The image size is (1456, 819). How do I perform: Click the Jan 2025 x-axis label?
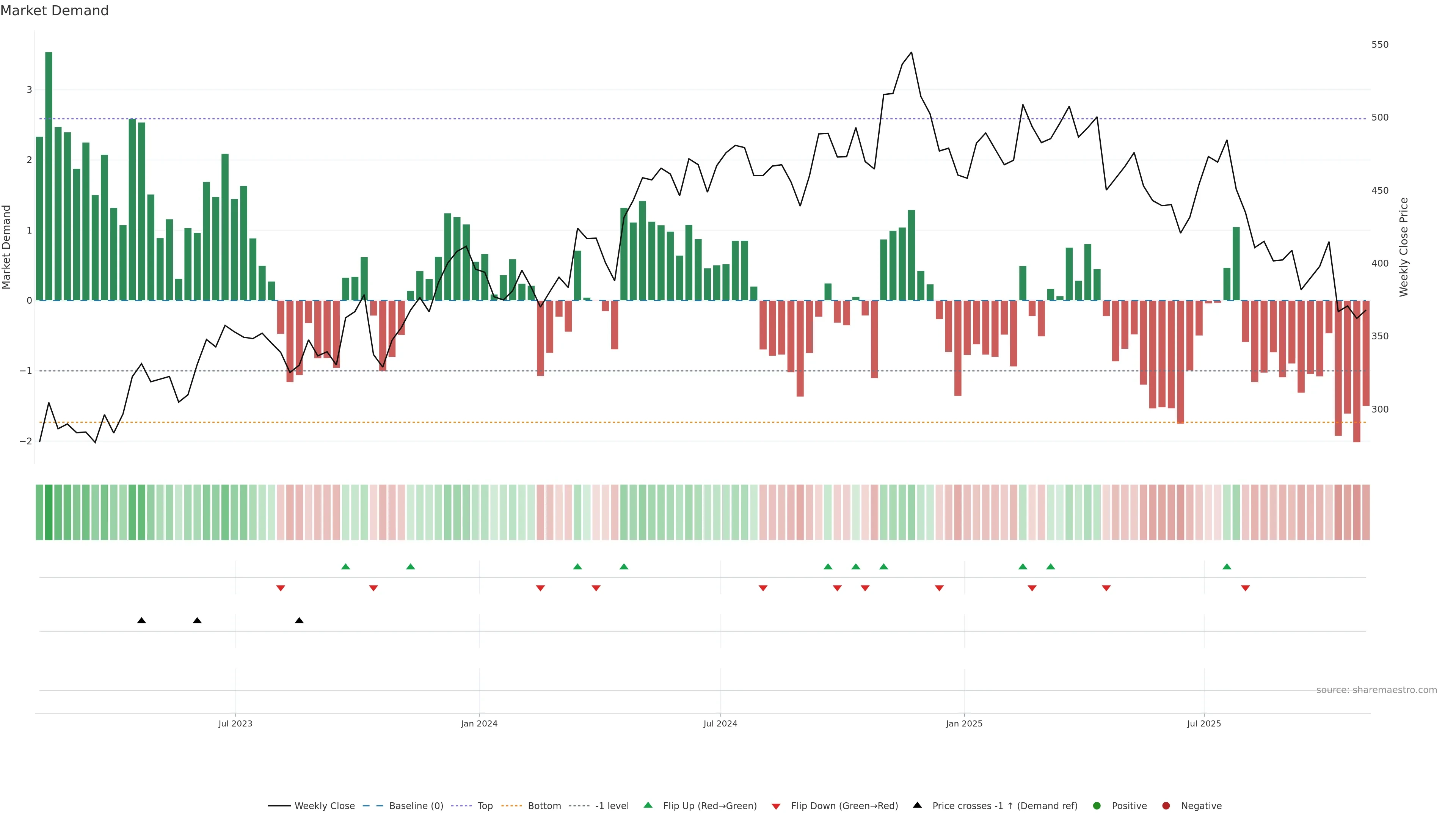point(964,723)
